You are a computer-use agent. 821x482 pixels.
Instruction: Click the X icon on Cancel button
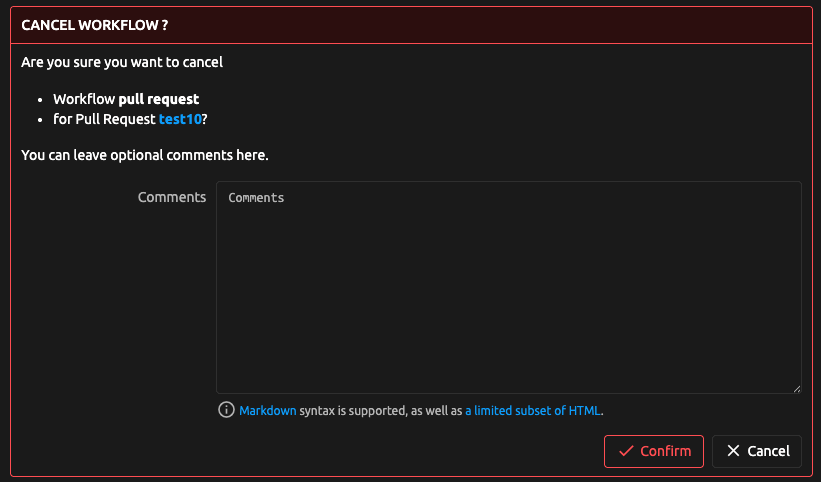(x=734, y=451)
